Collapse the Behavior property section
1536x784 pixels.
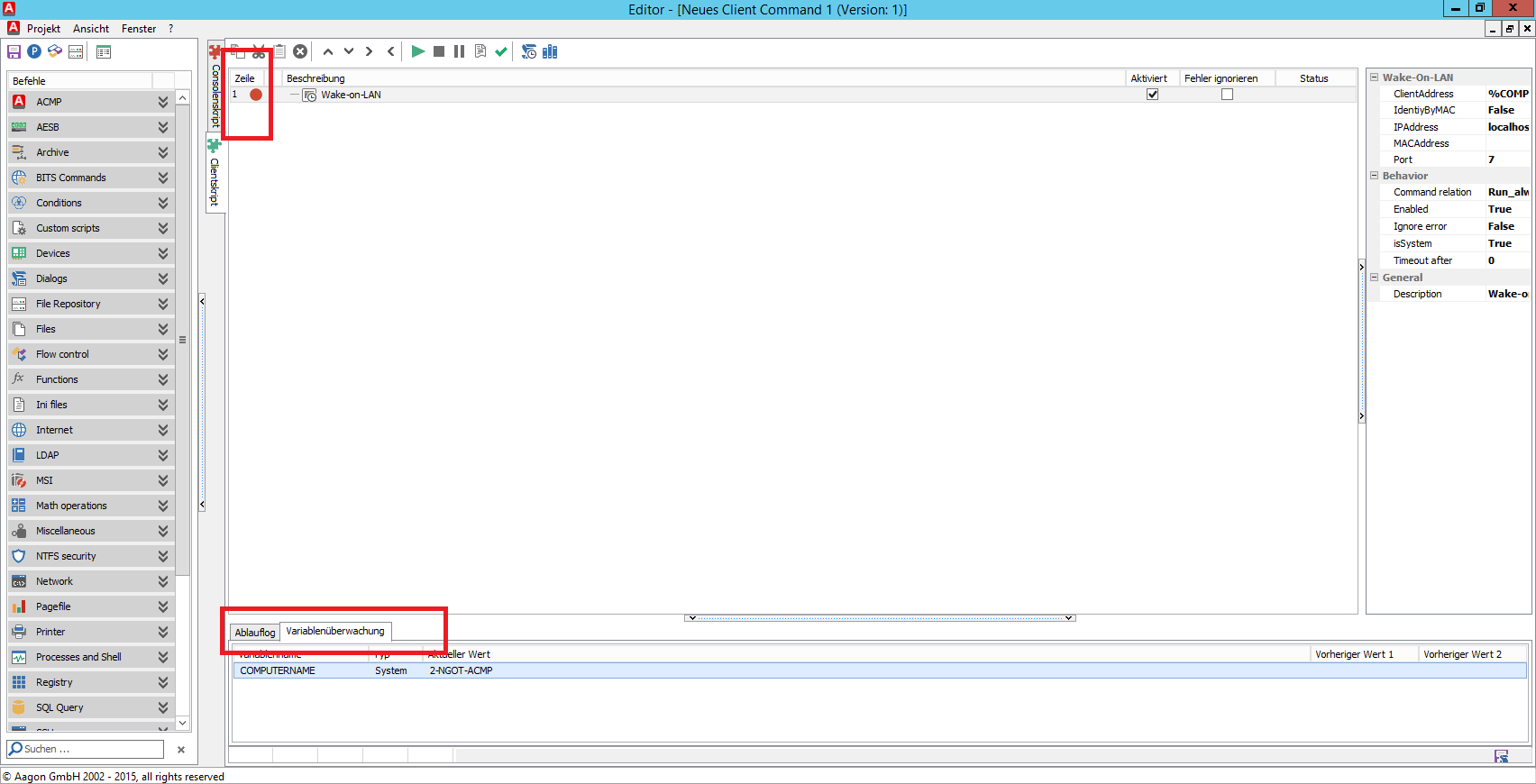pyautogui.click(x=1375, y=176)
